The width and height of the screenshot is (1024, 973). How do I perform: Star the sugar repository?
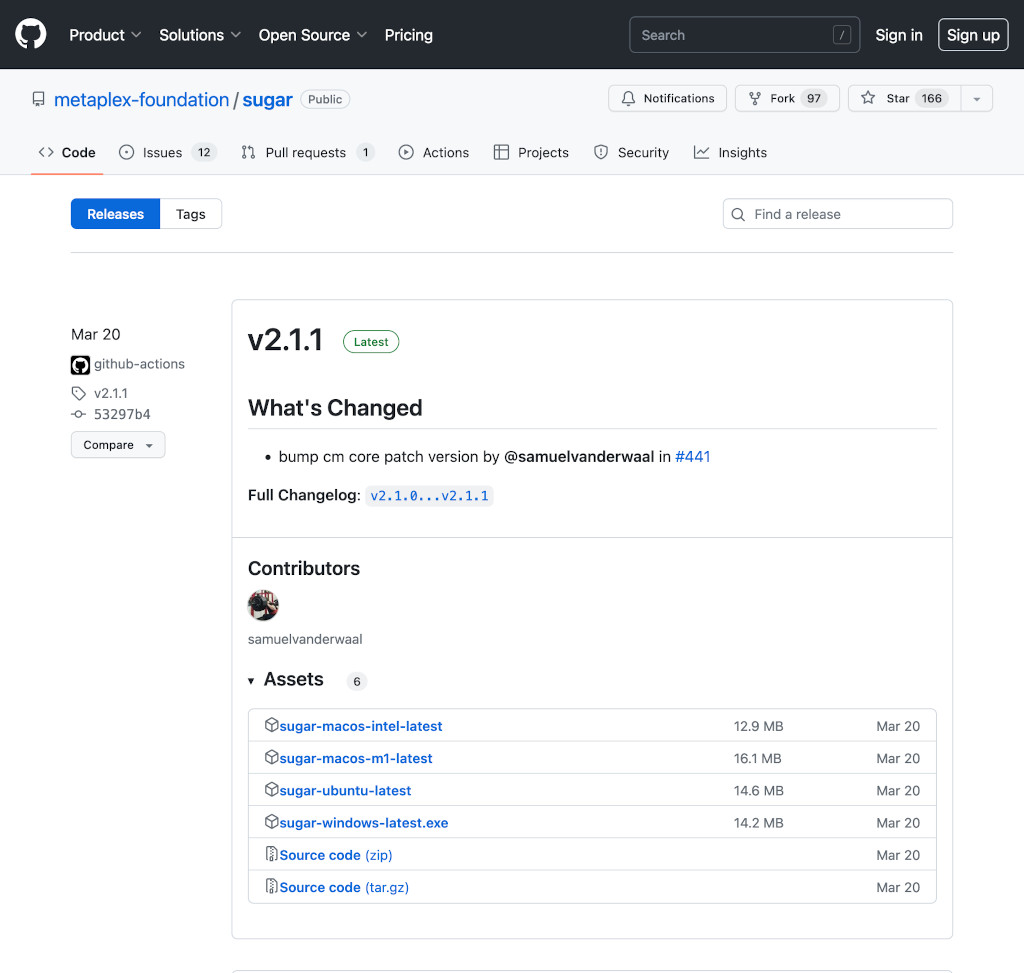click(x=904, y=99)
